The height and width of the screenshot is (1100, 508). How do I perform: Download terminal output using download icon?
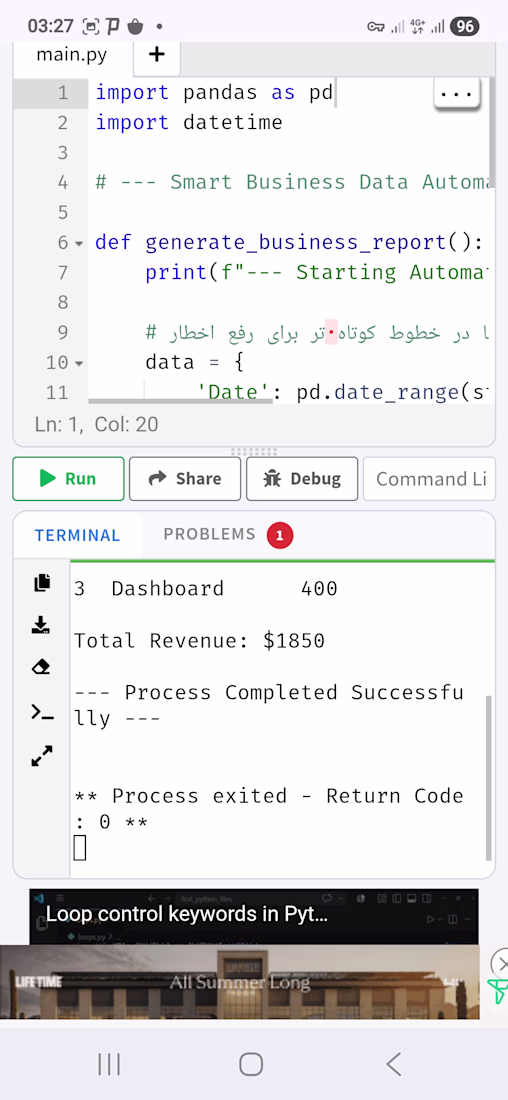point(42,624)
